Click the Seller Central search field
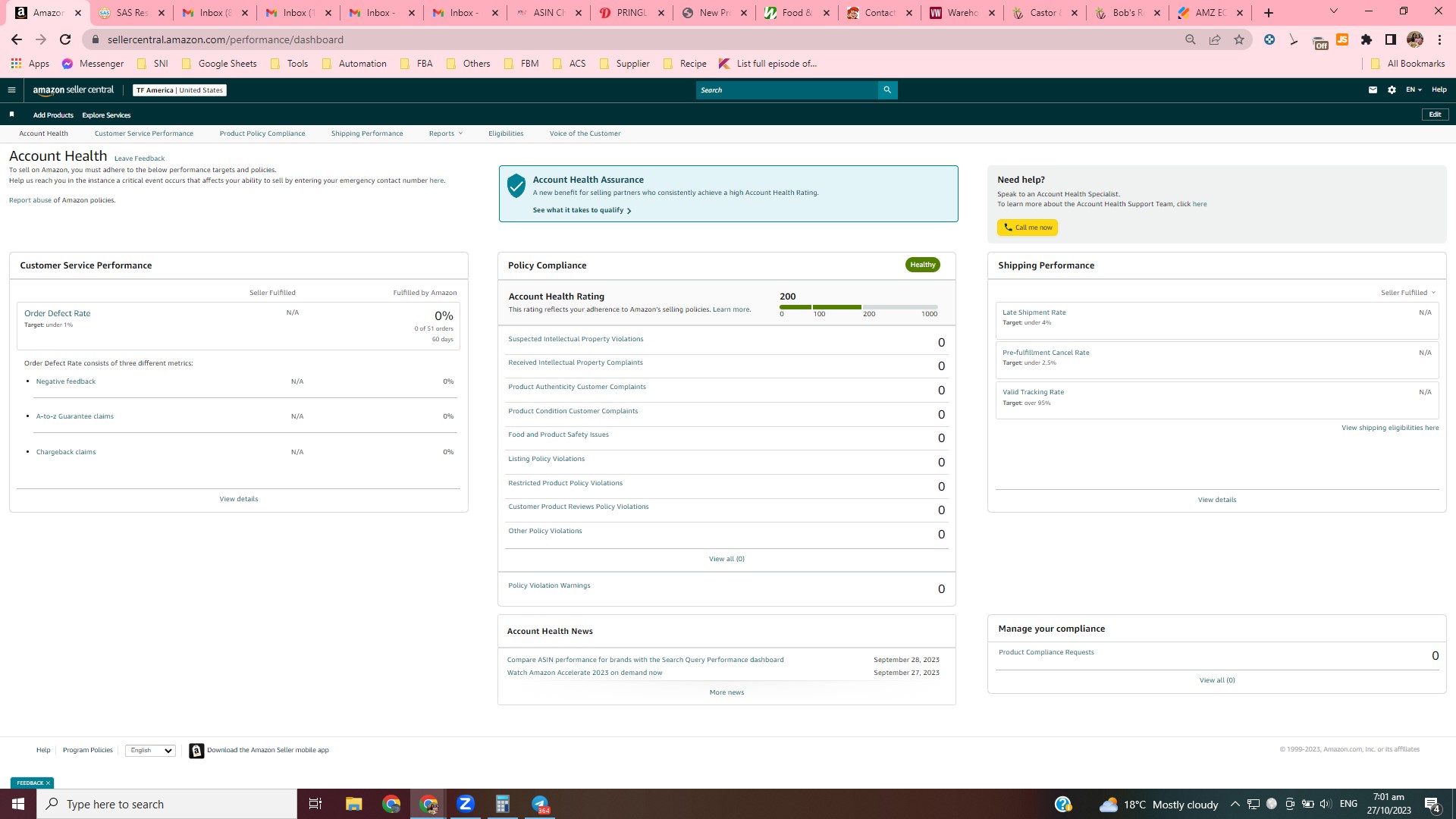This screenshot has height=819, width=1456. 787,90
